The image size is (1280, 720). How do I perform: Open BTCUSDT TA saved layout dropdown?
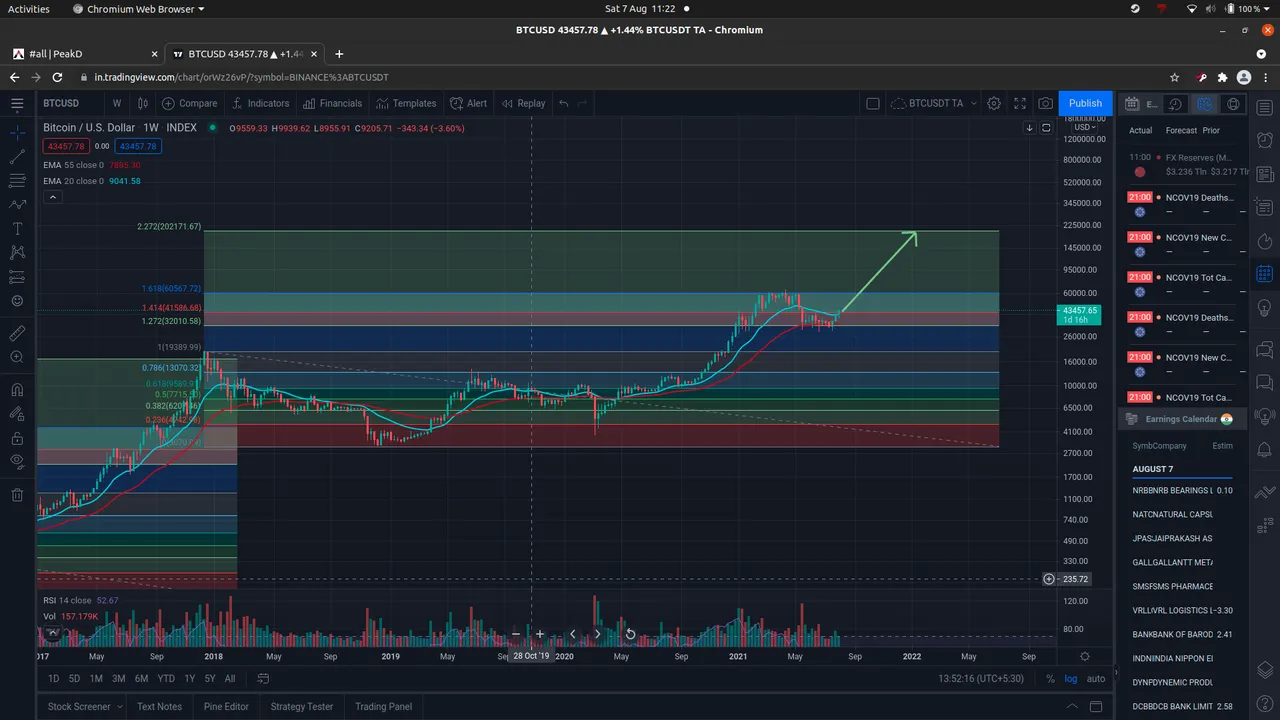(x=932, y=103)
